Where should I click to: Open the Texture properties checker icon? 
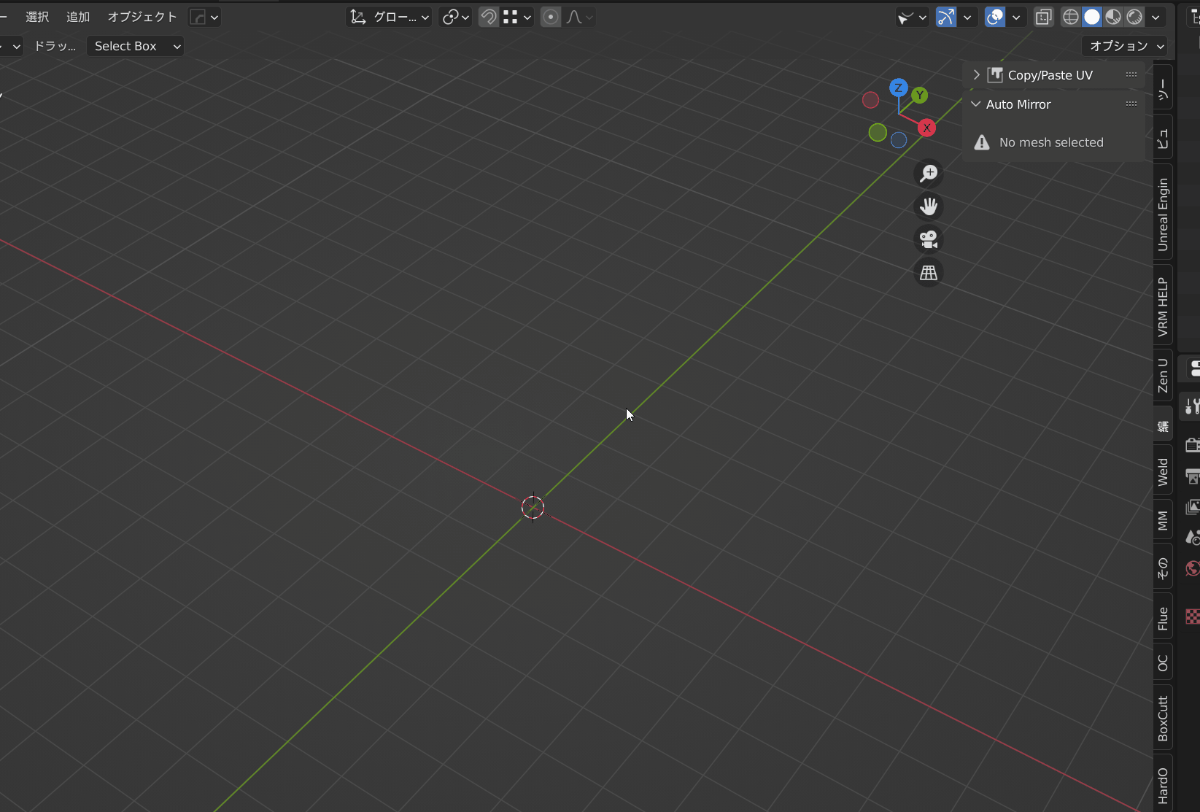click(x=1192, y=617)
